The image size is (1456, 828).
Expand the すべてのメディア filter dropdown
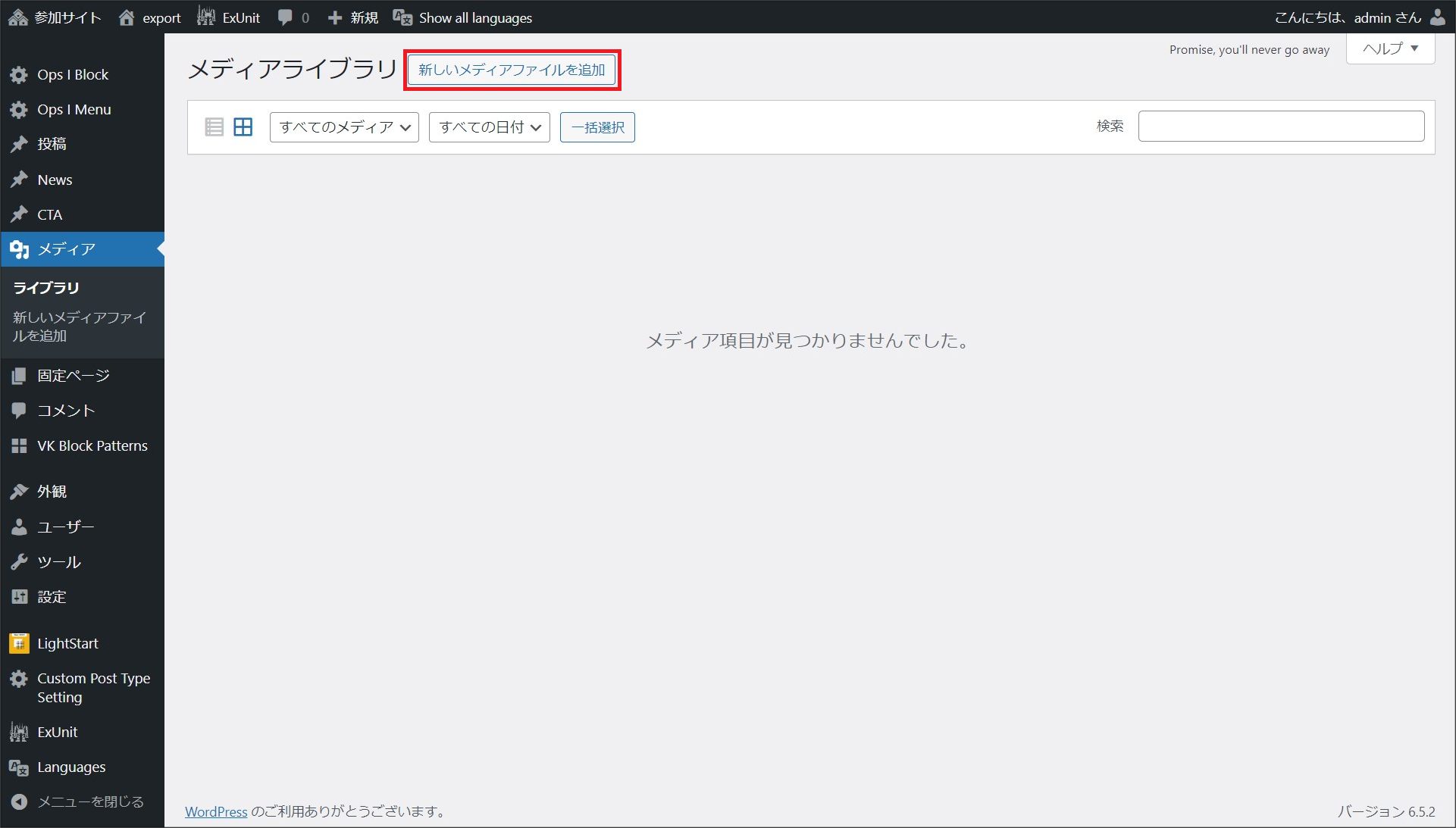pyautogui.click(x=344, y=127)
